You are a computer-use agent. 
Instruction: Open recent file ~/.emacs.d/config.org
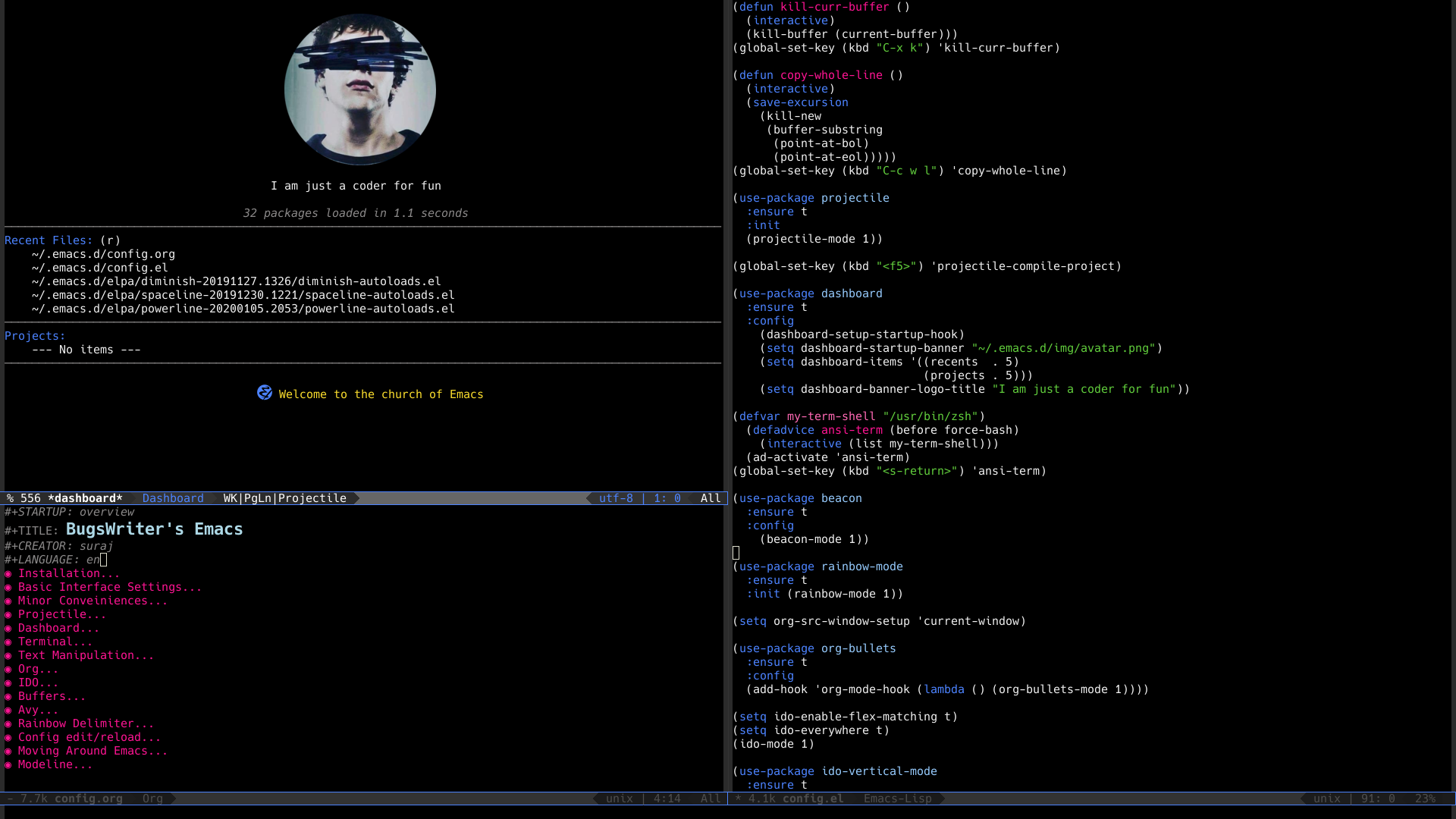click(x=103, y=254)
